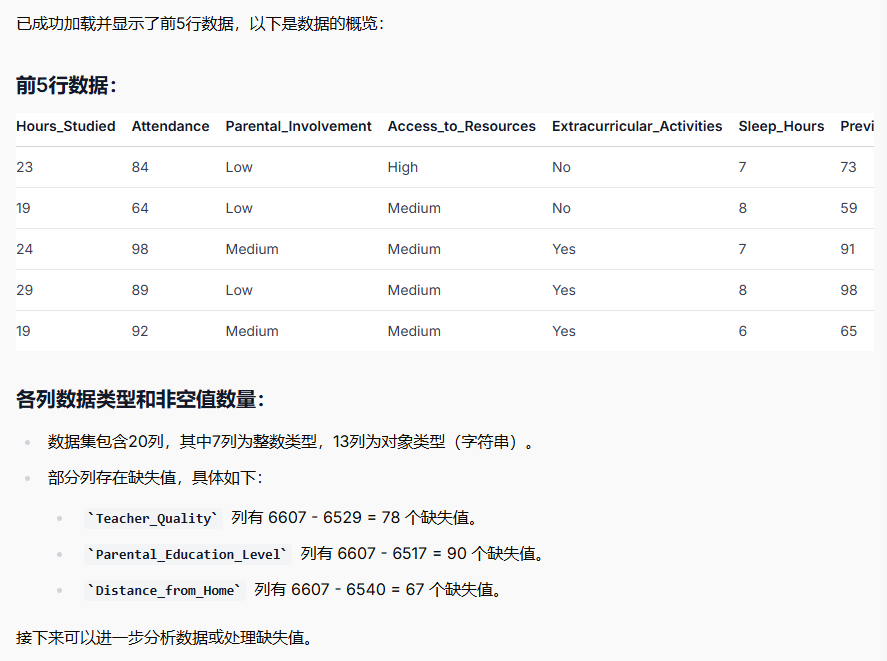Viewport: 887px width, 661px height.
Task: Click previous score value 59
Action: (x=849, y=208)
